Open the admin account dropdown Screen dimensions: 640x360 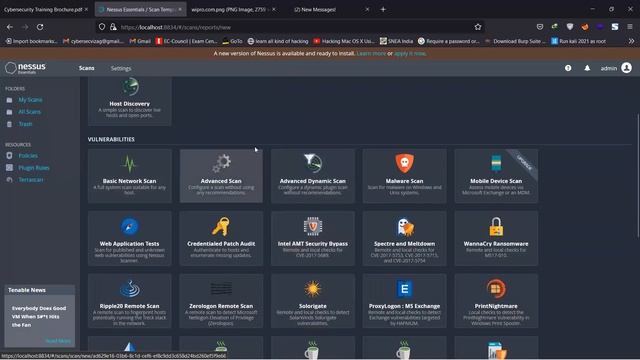click(616, 68)
